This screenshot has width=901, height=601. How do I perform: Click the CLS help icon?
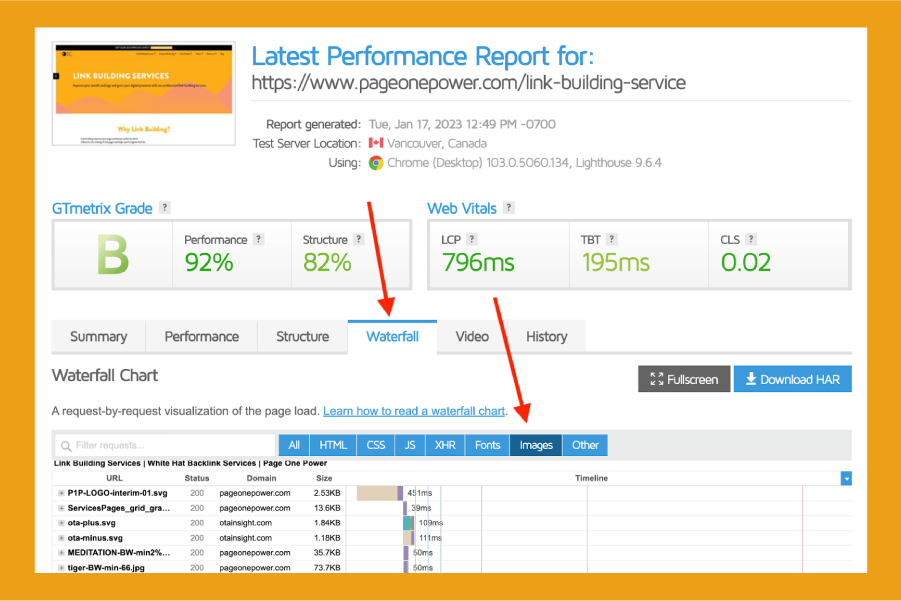click(750, 239)
